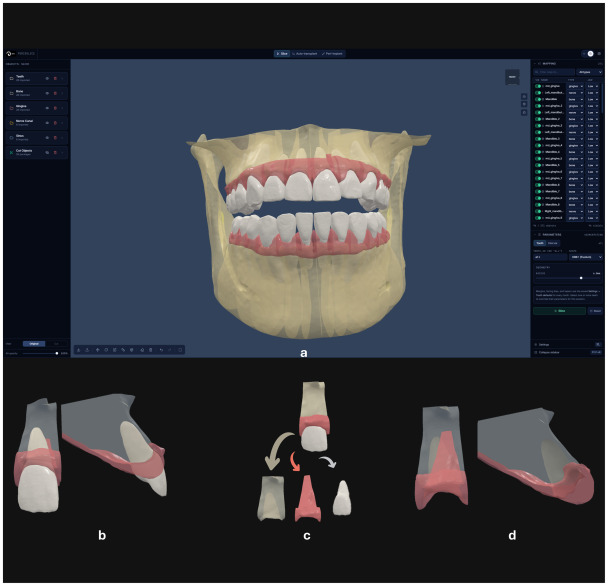Expand the Teeth group chevron
The width and height of the screenshot is (608, 586).
[62, 78]
